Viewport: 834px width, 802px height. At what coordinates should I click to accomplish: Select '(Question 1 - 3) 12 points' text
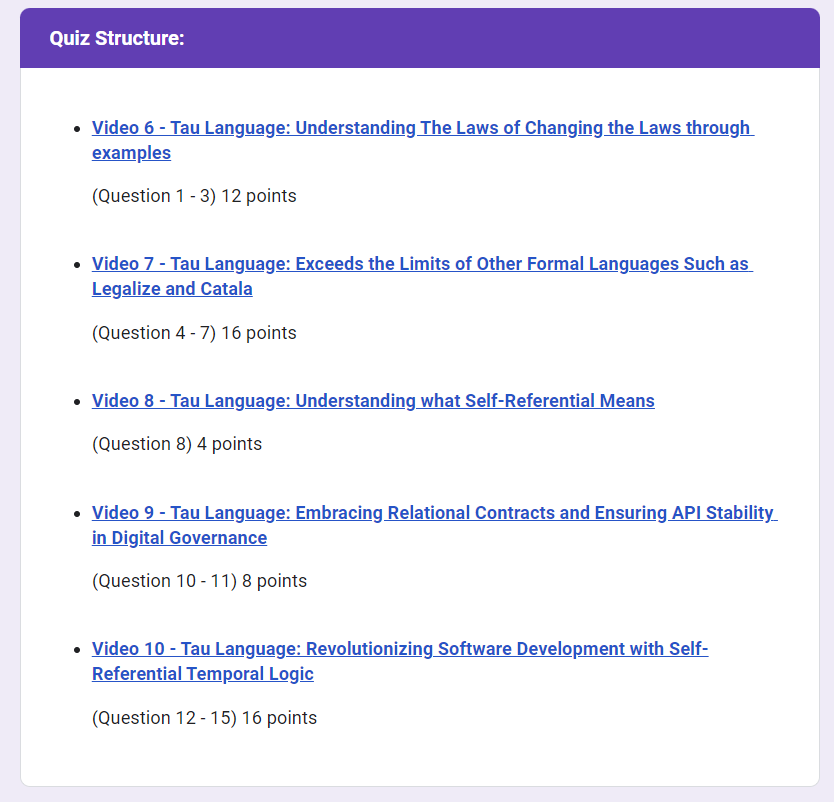tap(194, 196)
